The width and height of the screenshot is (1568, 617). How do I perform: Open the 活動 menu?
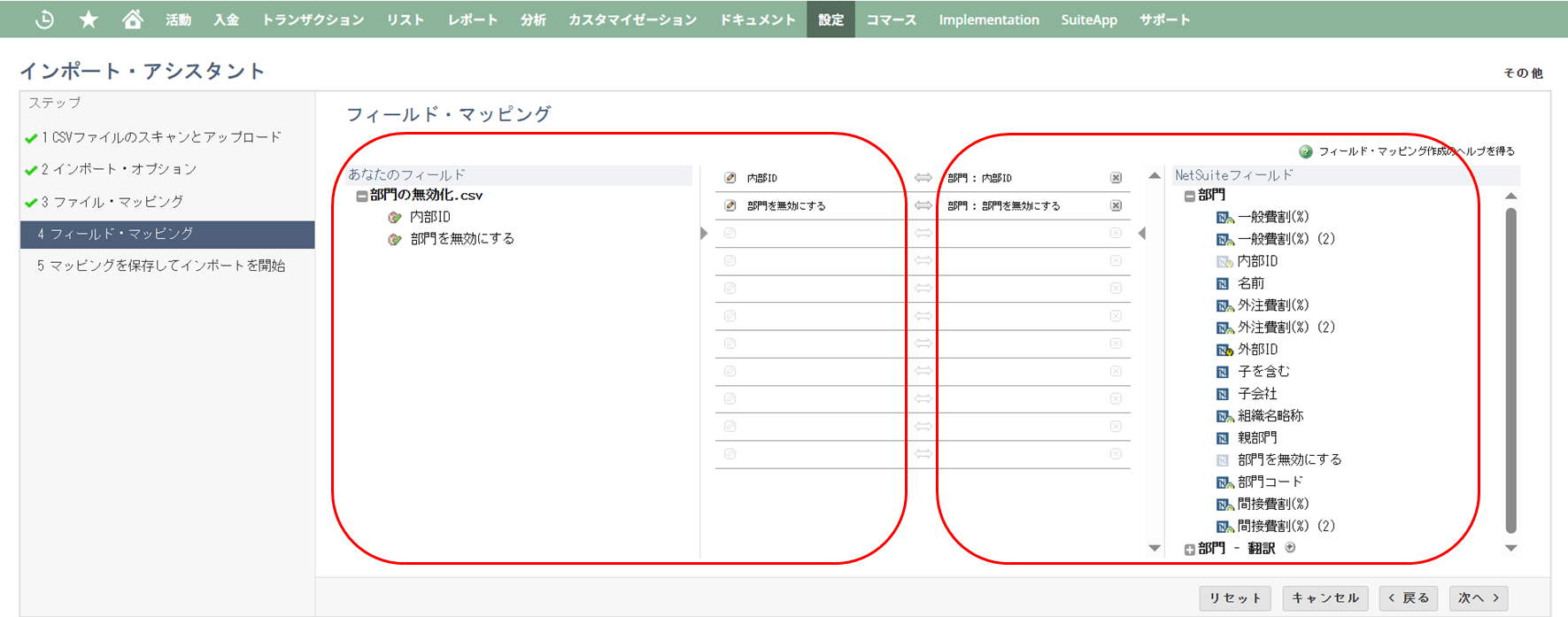pyautogui.click(x=178, y=19)
